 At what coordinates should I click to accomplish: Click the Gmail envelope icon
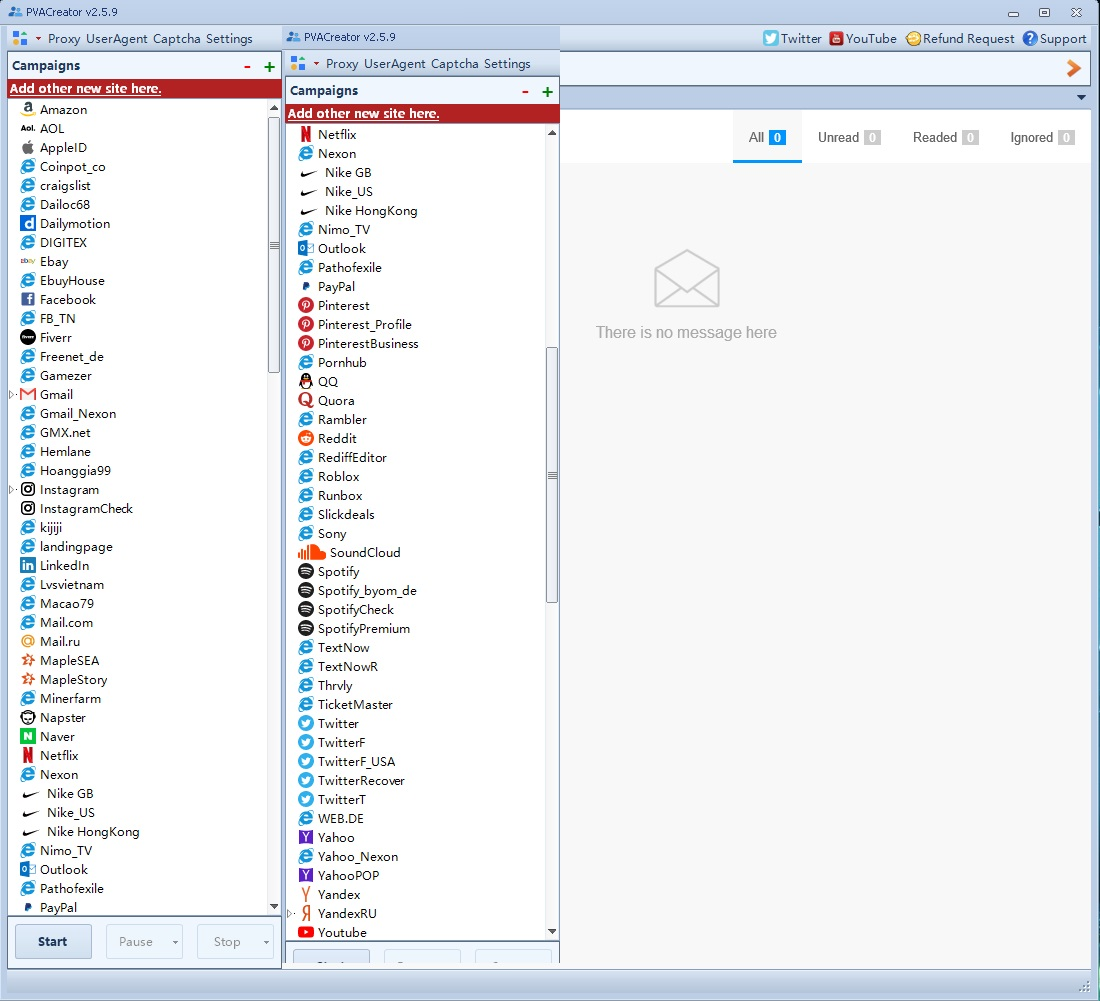[x=27, y=394]
